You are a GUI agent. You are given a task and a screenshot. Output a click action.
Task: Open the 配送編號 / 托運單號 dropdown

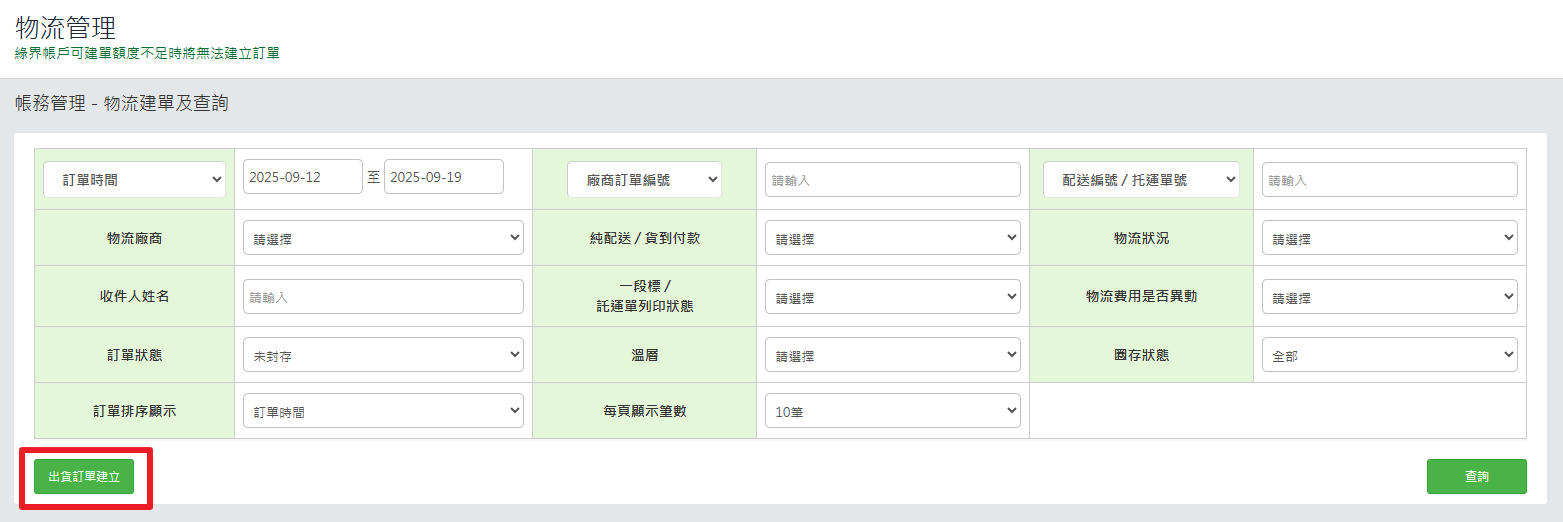click(x=1141, y=180)
